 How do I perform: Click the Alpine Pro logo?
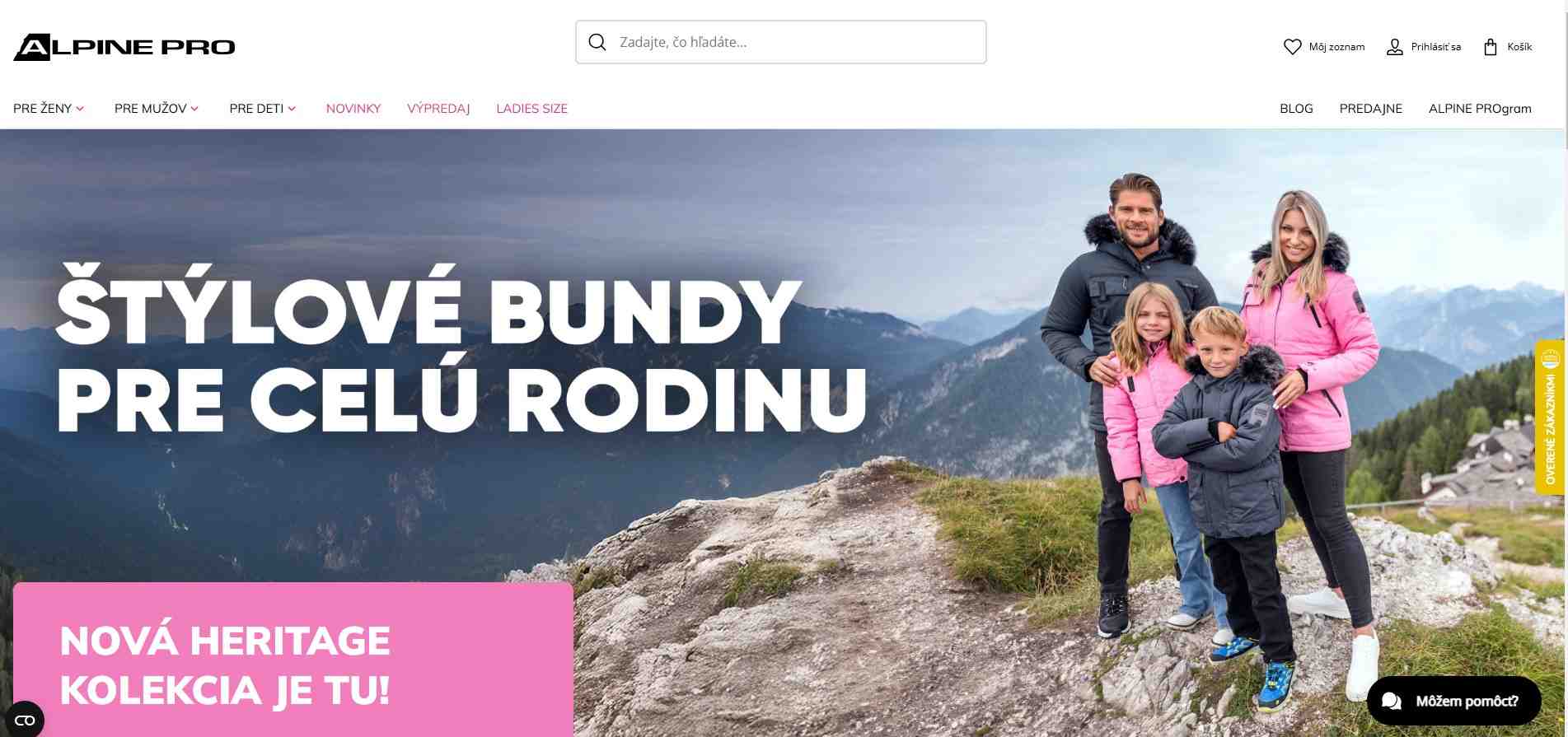[x=124, y=47]
